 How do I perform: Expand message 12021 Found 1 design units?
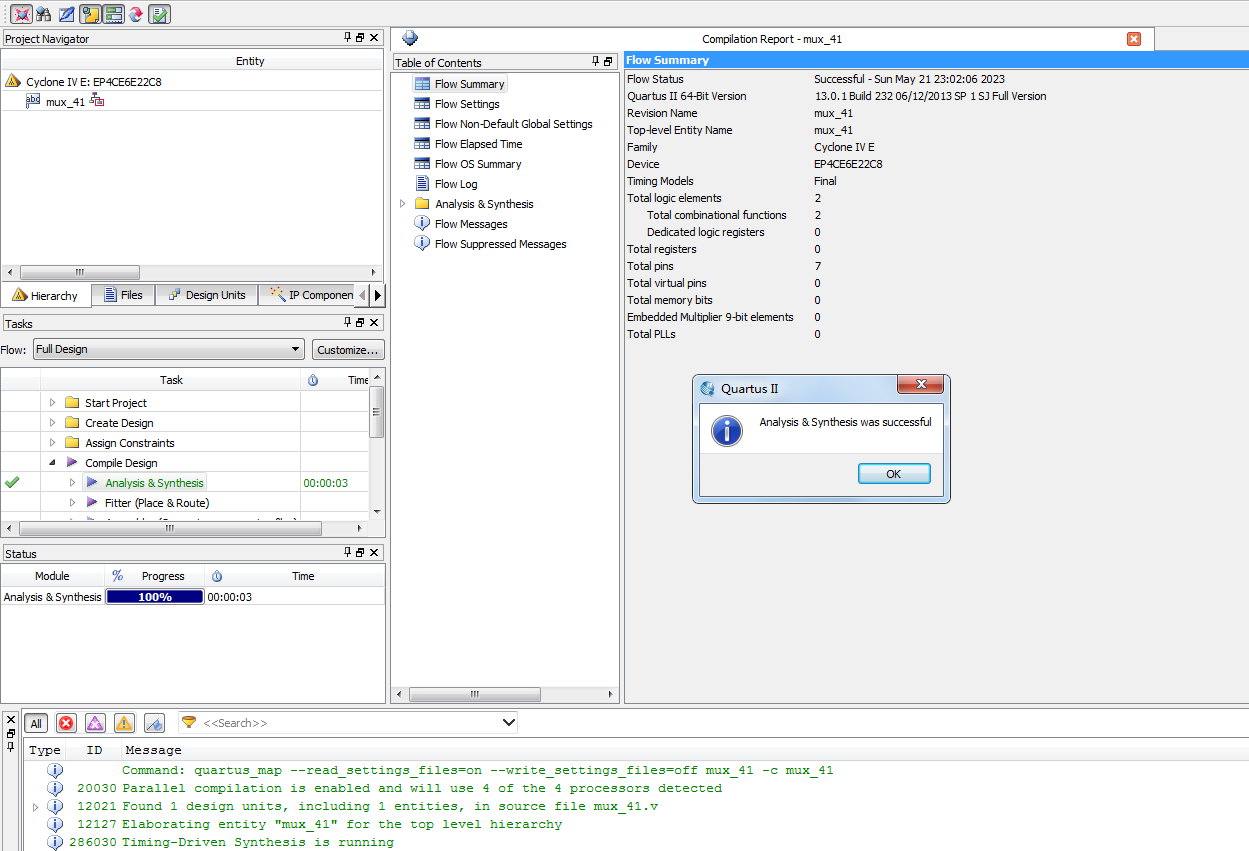[36, 806]
